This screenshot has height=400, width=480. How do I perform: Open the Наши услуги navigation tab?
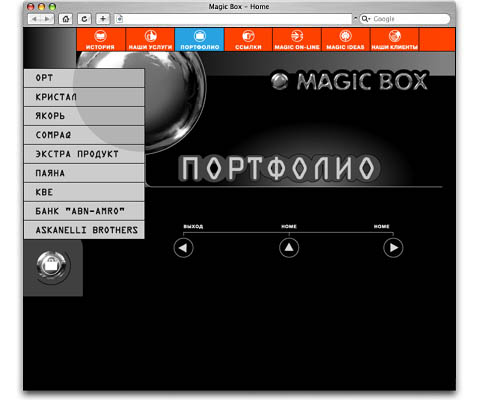point(150,39)
